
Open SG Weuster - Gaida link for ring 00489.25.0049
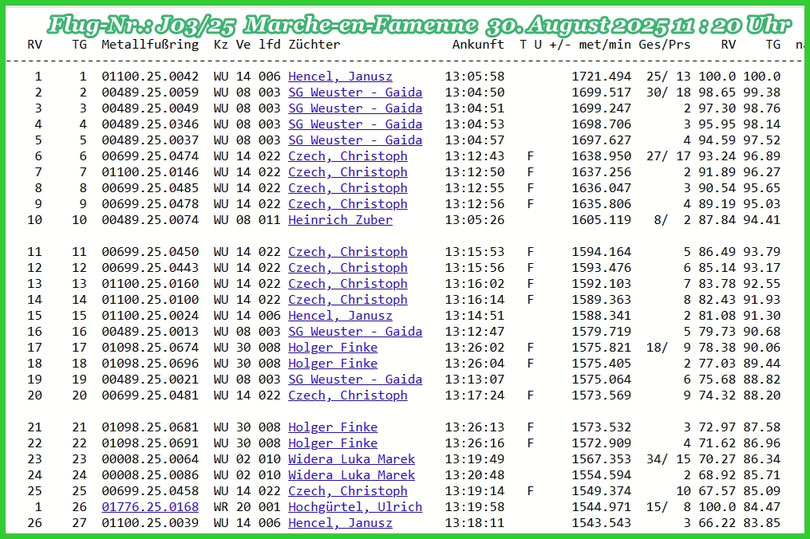(355, 109)
